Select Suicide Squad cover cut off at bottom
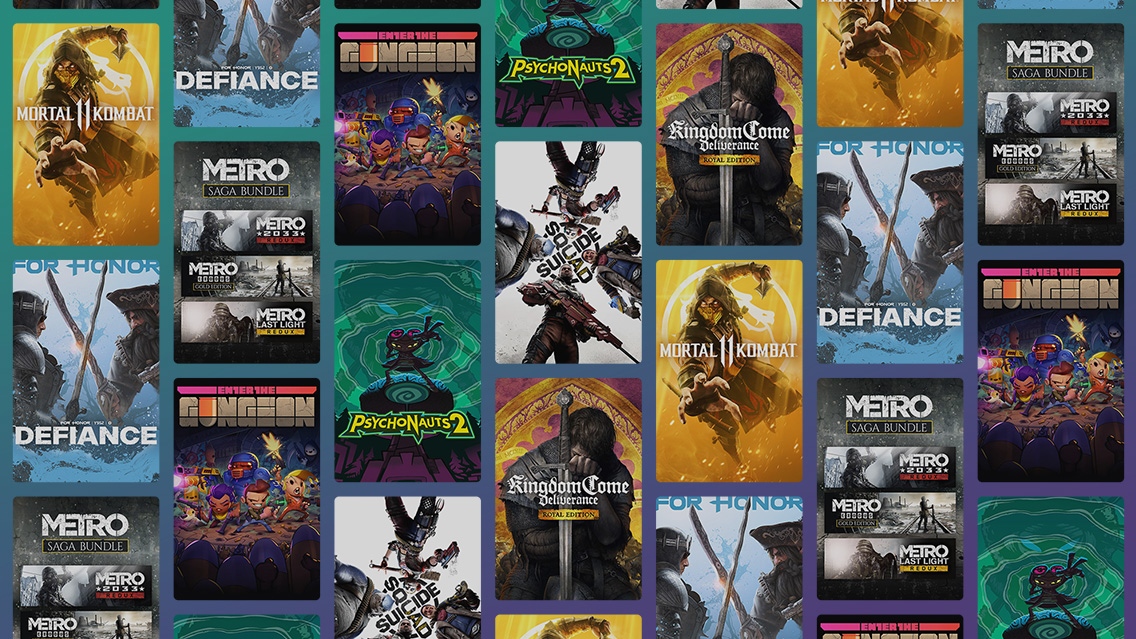 [407, 568]
